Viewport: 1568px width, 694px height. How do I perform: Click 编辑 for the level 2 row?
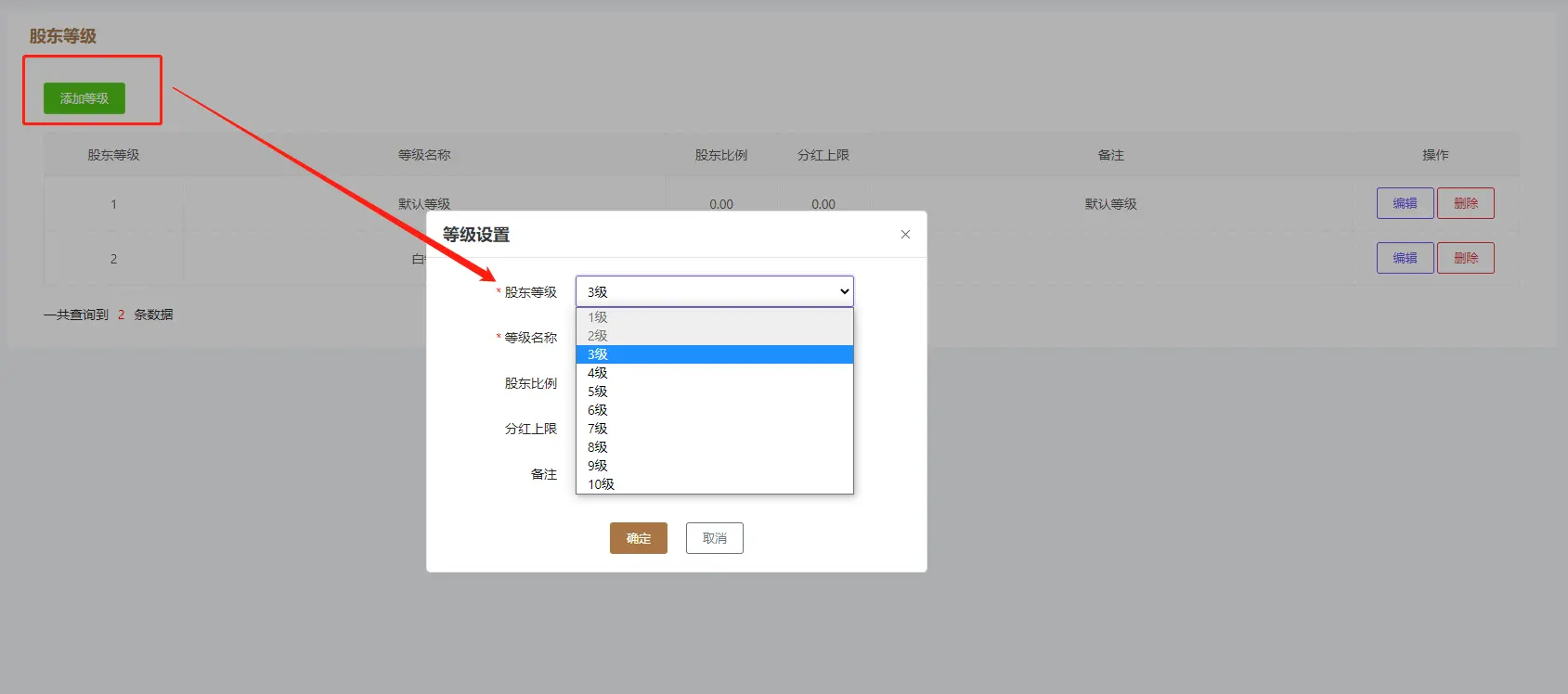tap(1405, 258)
